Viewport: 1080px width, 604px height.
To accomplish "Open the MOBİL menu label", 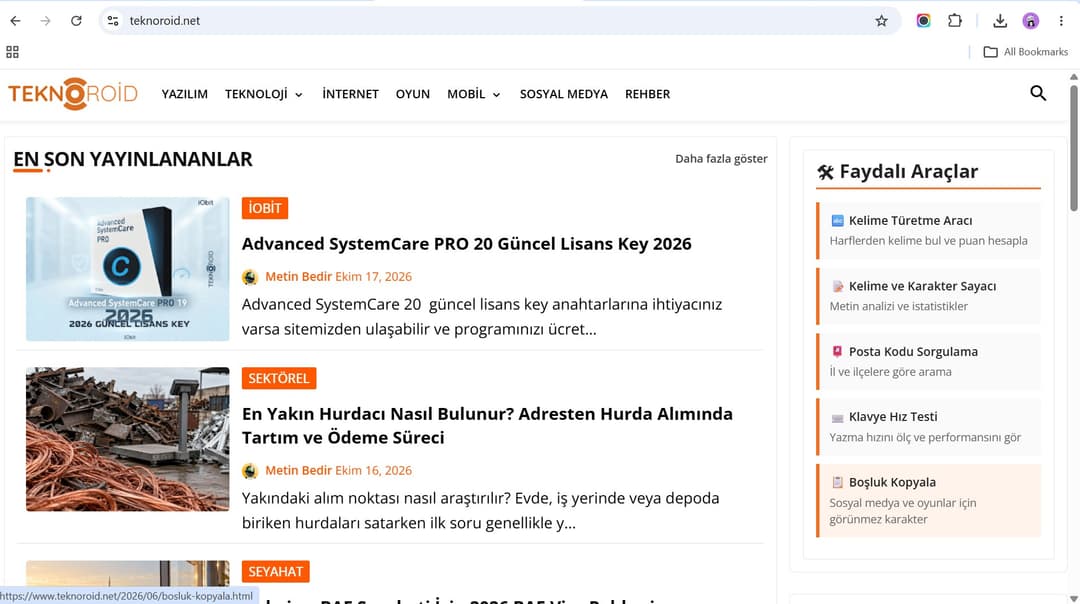I will pos(466,94).
